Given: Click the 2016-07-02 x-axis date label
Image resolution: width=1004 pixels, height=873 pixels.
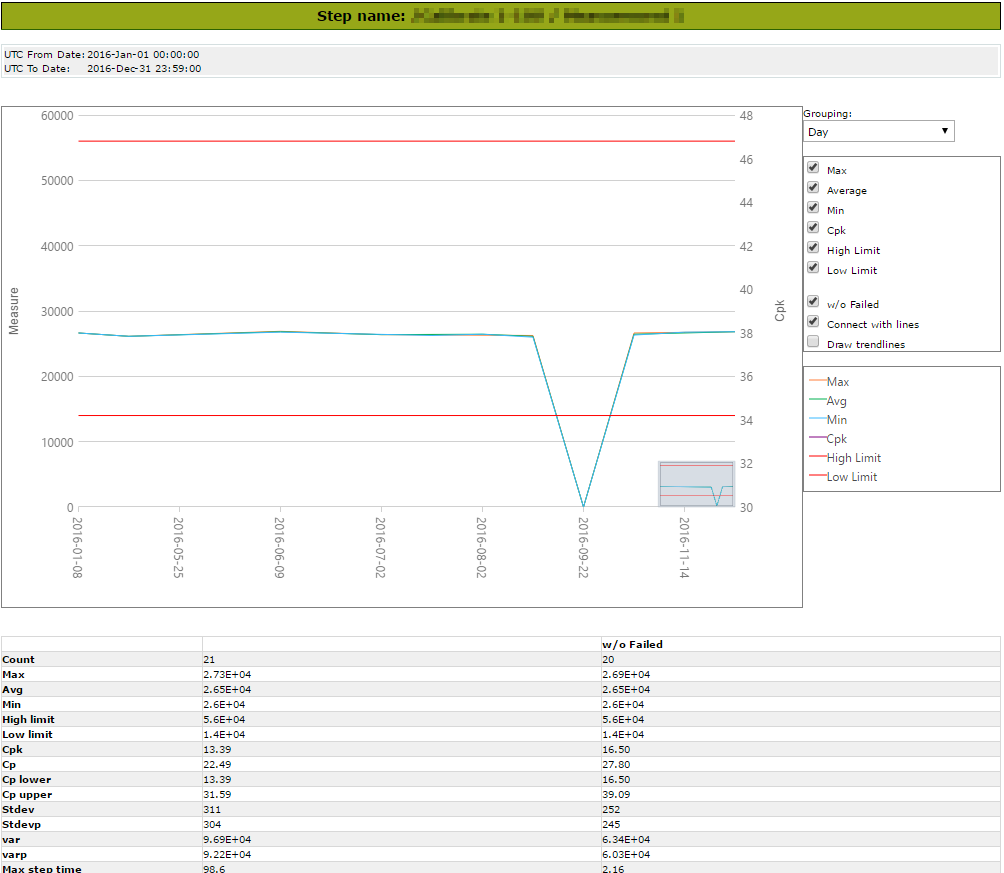Looking at the screenshot, I should [380, 548].
